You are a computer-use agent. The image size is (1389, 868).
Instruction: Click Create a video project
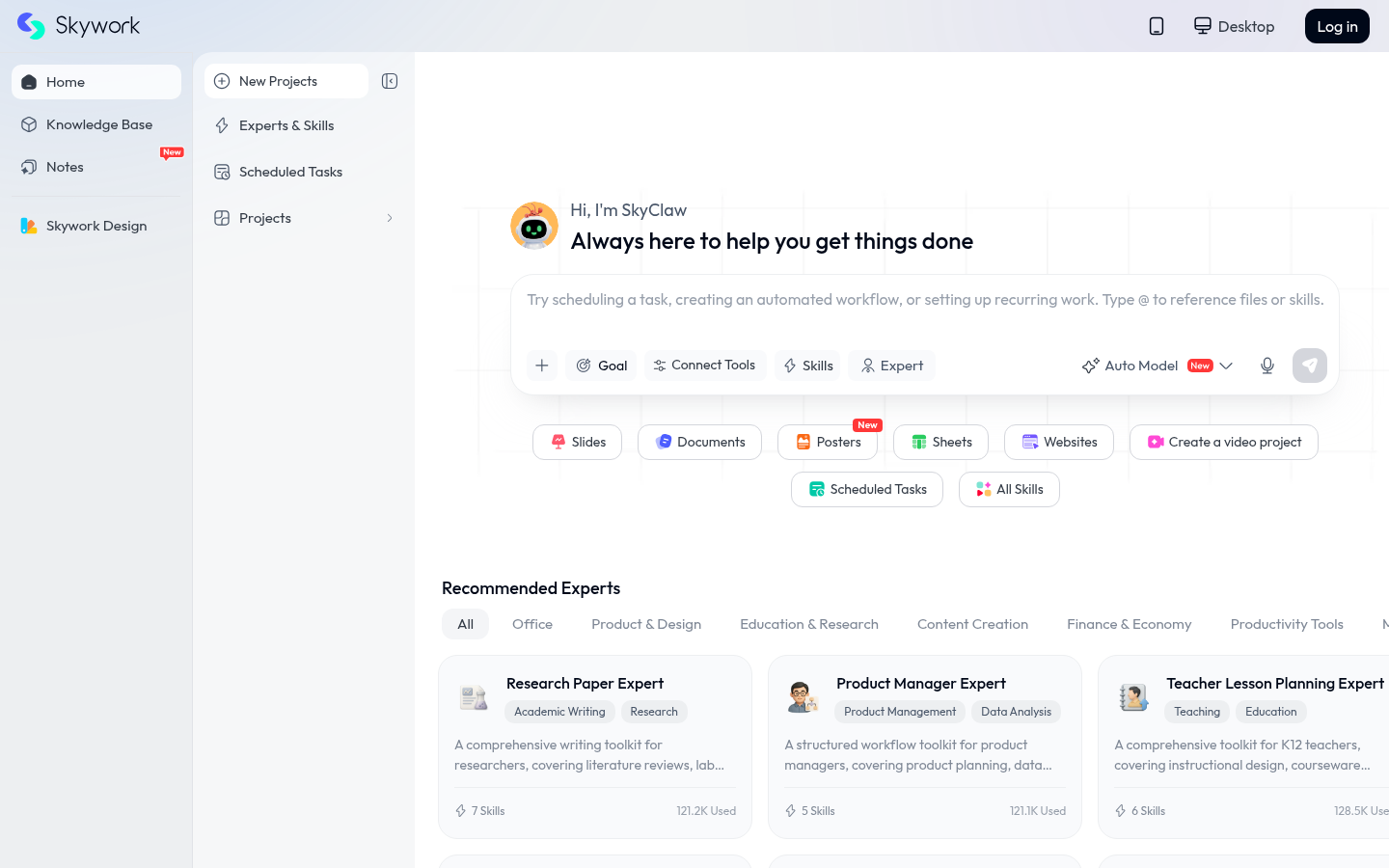tap(1224, 442)
